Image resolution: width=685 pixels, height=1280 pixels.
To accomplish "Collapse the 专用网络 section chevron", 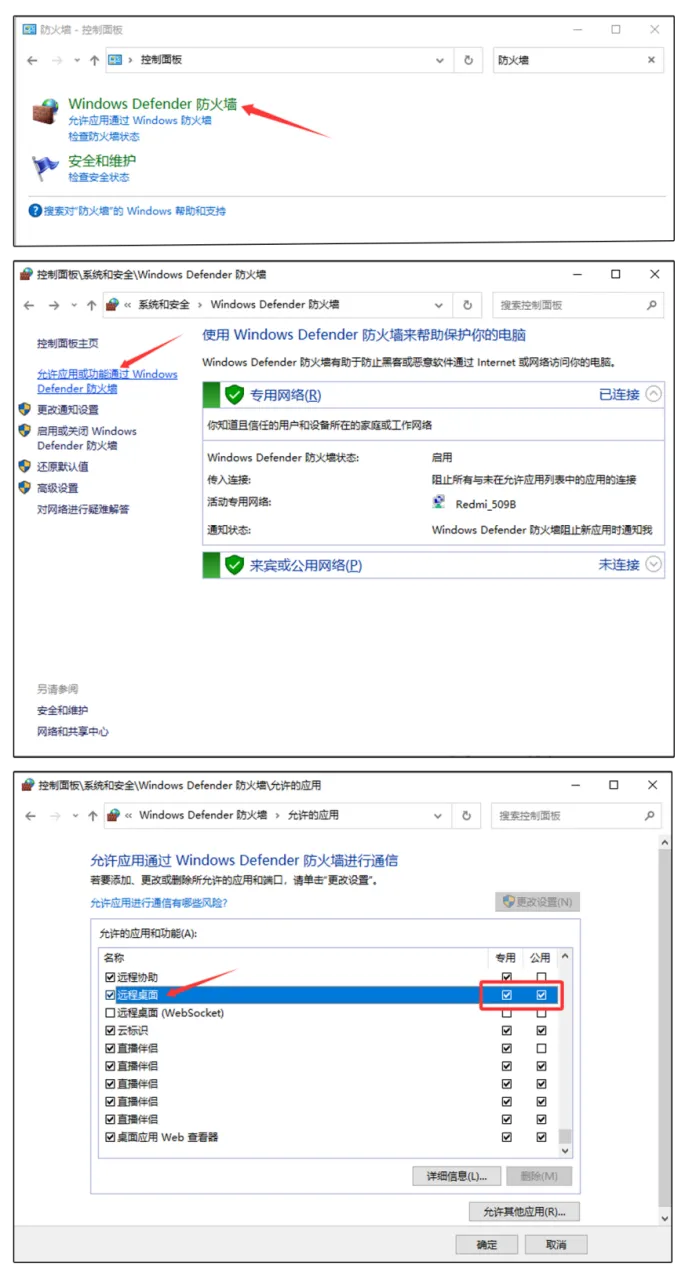I will [654, 394].
